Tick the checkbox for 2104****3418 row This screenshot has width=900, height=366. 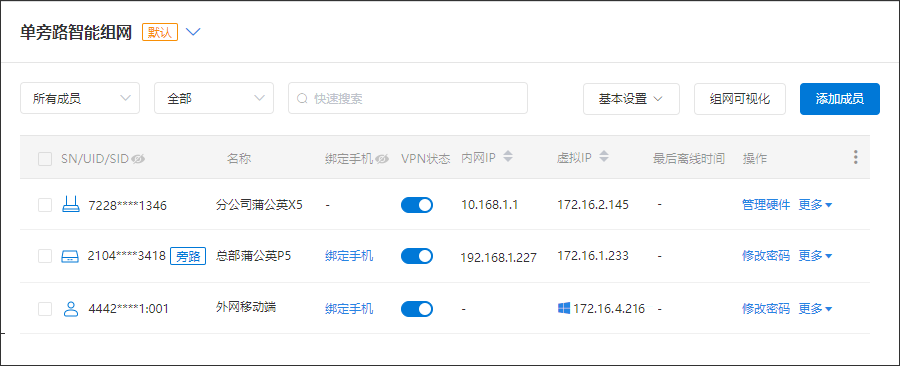click(45, 256)
